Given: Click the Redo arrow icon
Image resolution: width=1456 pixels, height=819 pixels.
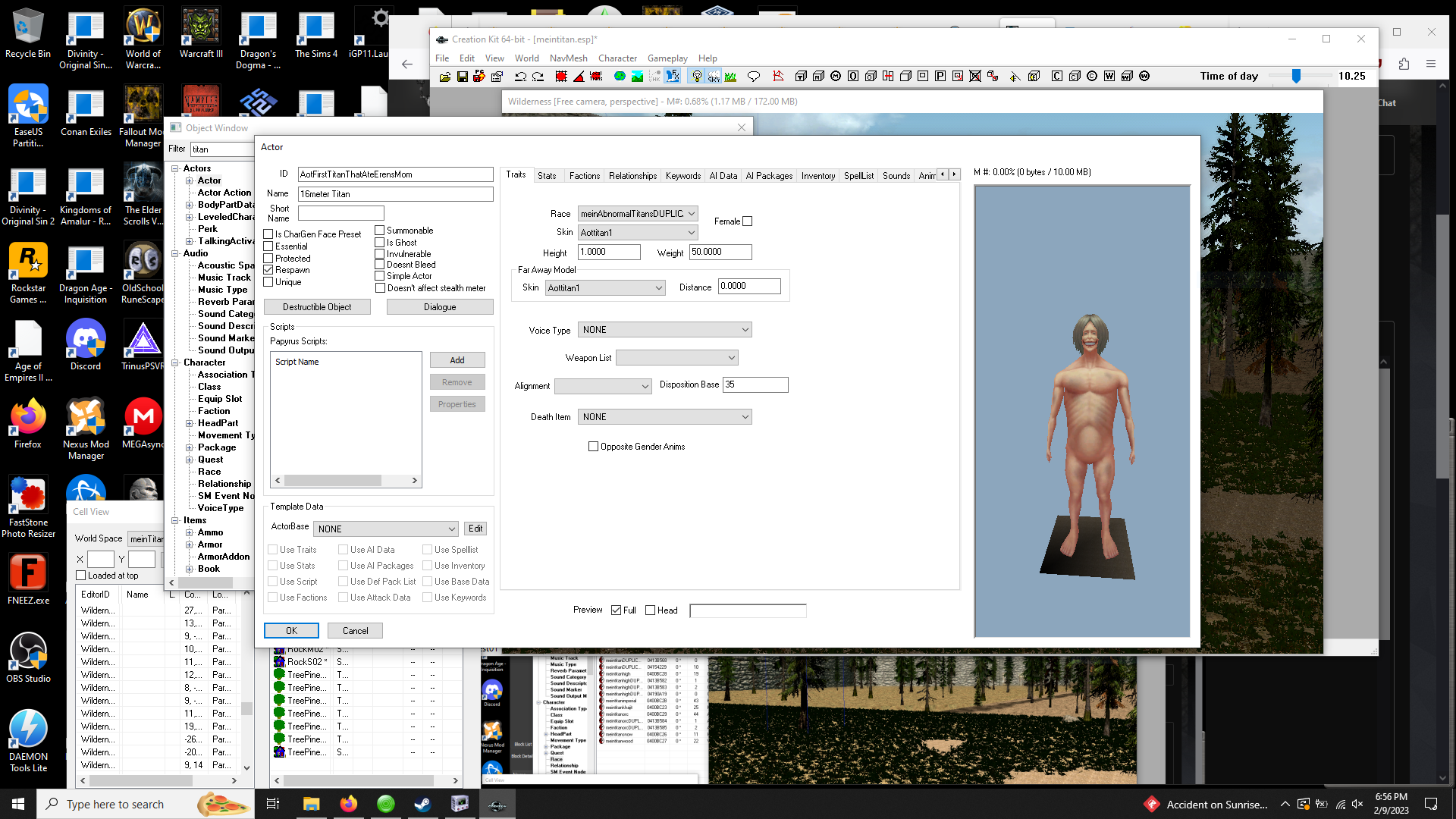Looking at the screenshot, I should [538, 76].
